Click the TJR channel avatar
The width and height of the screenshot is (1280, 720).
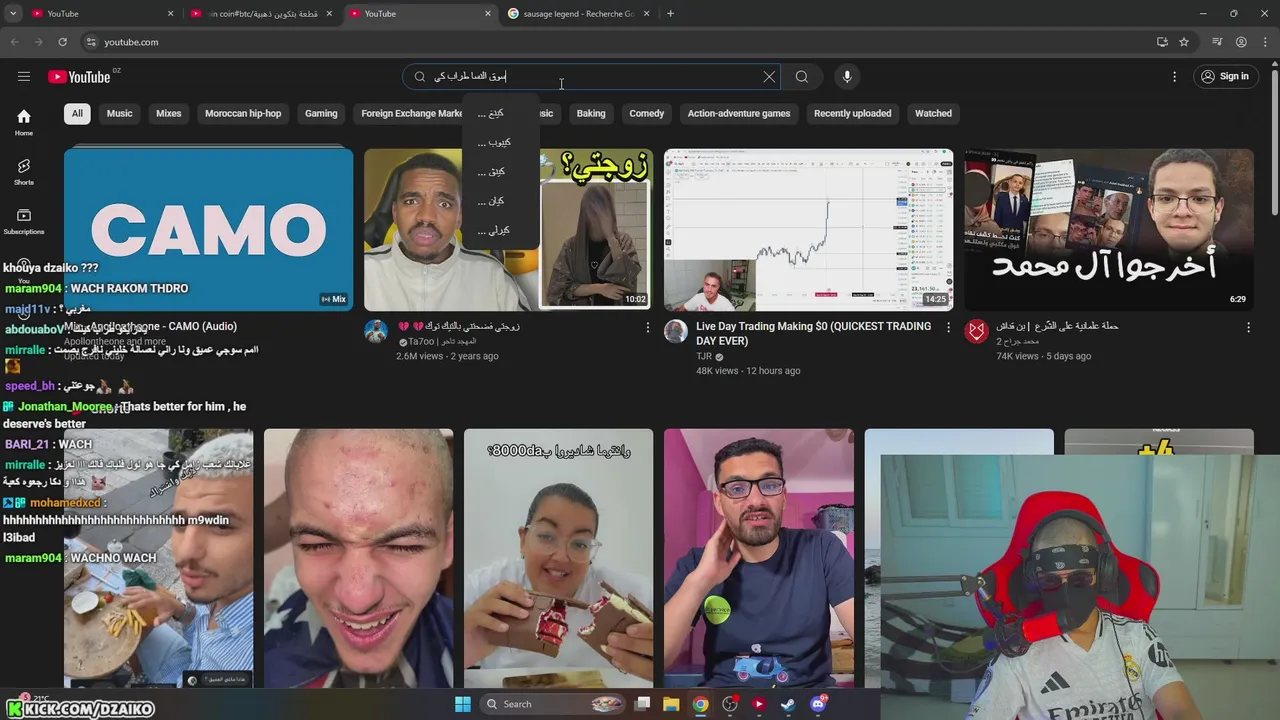point(676,331)
